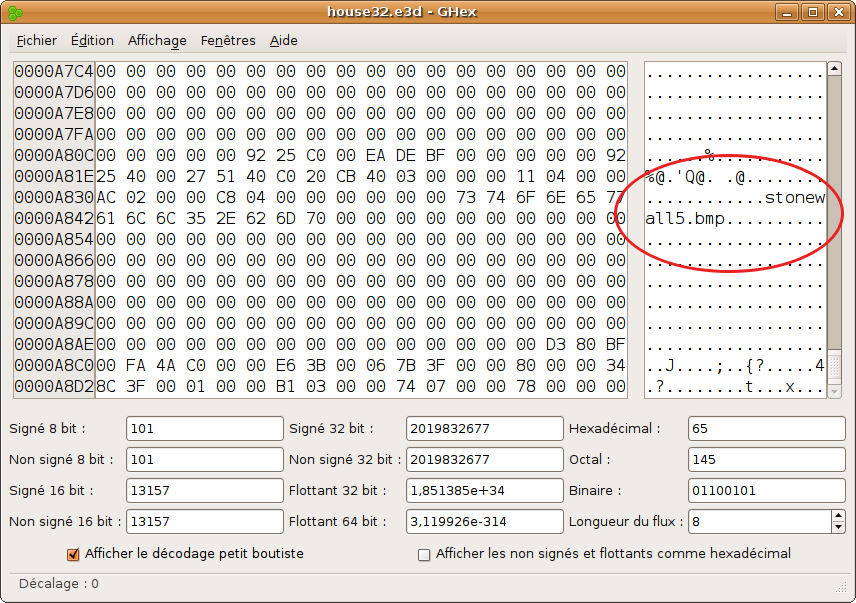
Task: Click the window resize grip in status bar
Action: [x=841, y=587]
